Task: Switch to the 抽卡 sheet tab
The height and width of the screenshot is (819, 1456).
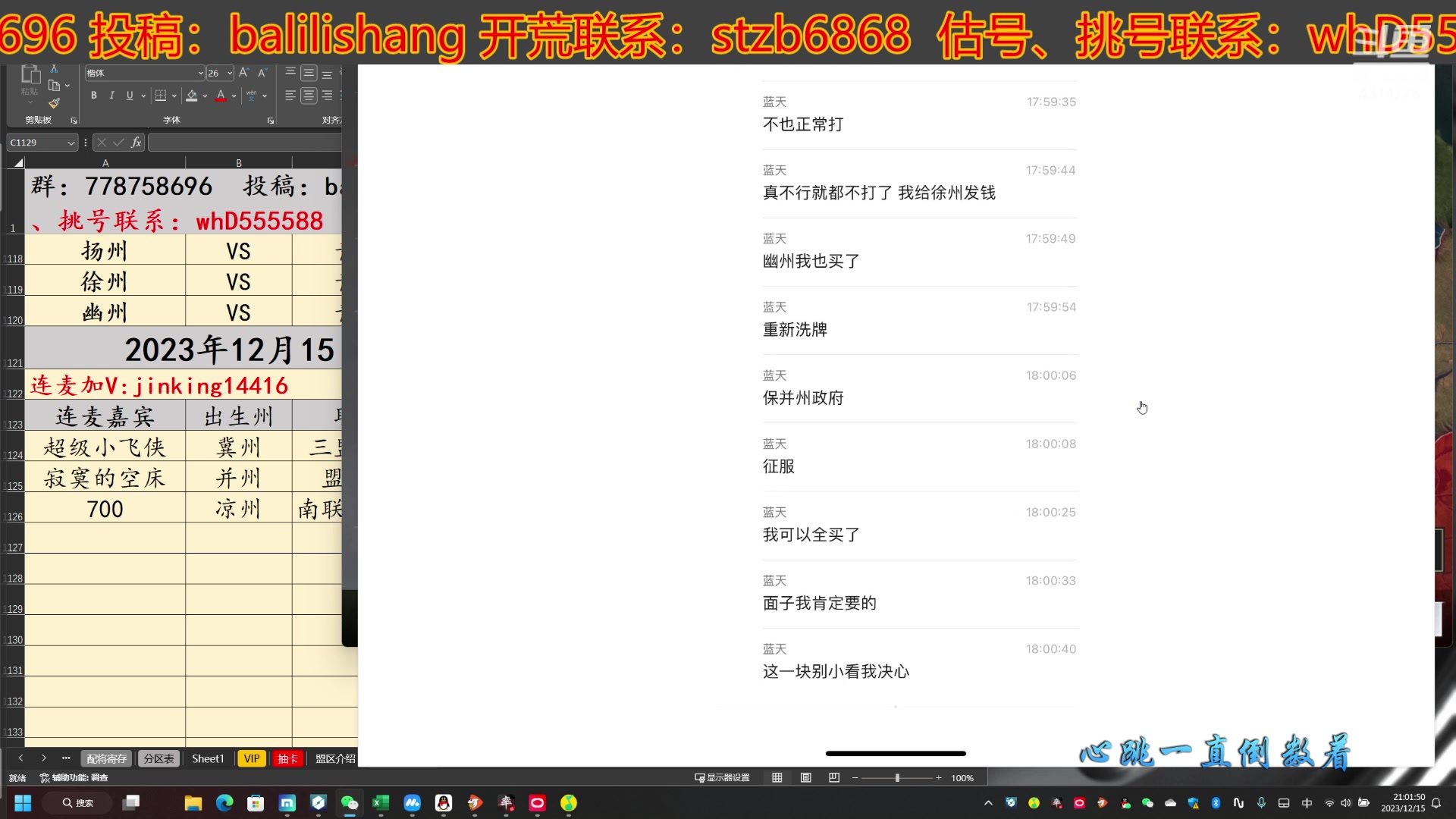Action: [x=288, y=758]
